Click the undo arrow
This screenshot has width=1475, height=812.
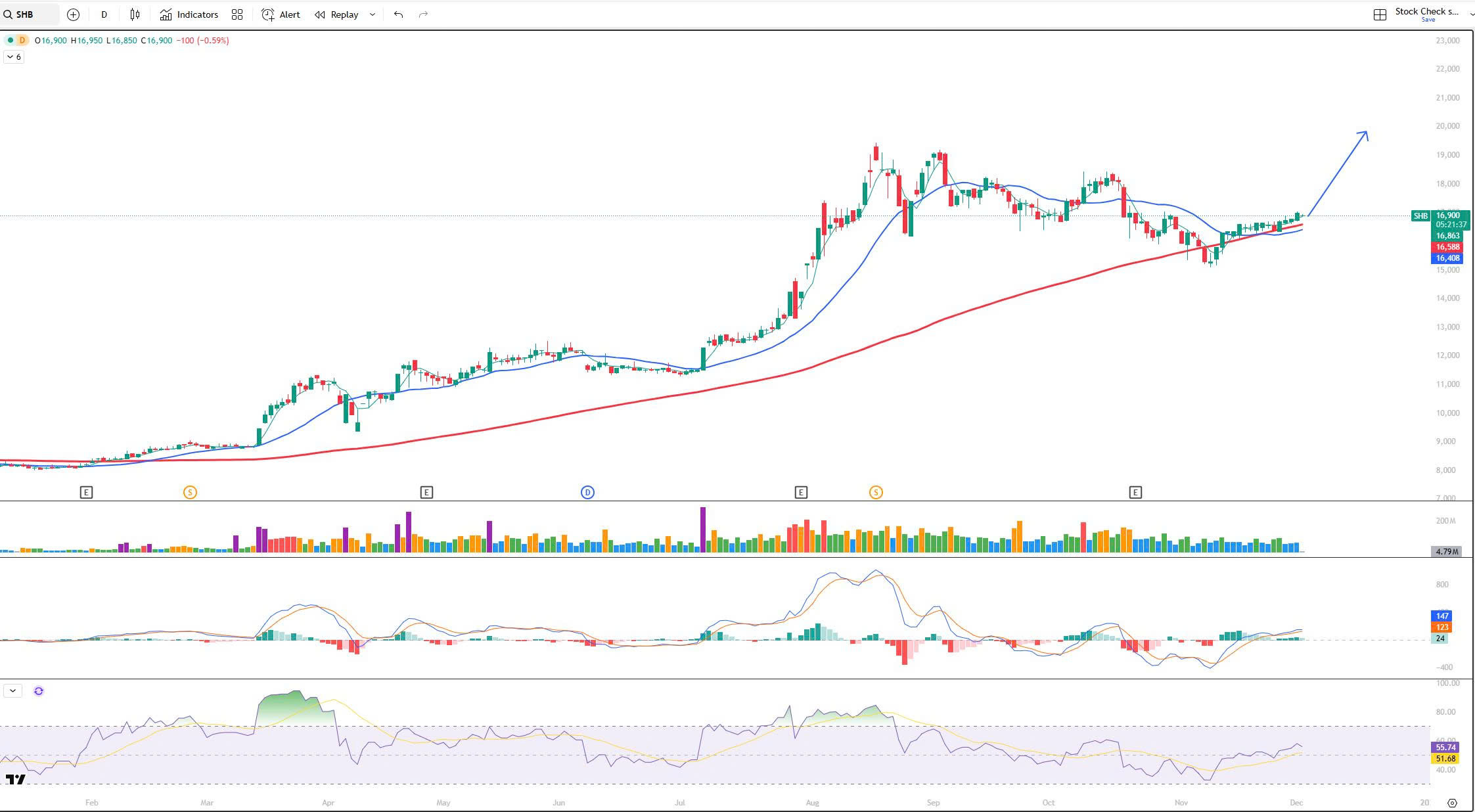click(x=398, y=14)
